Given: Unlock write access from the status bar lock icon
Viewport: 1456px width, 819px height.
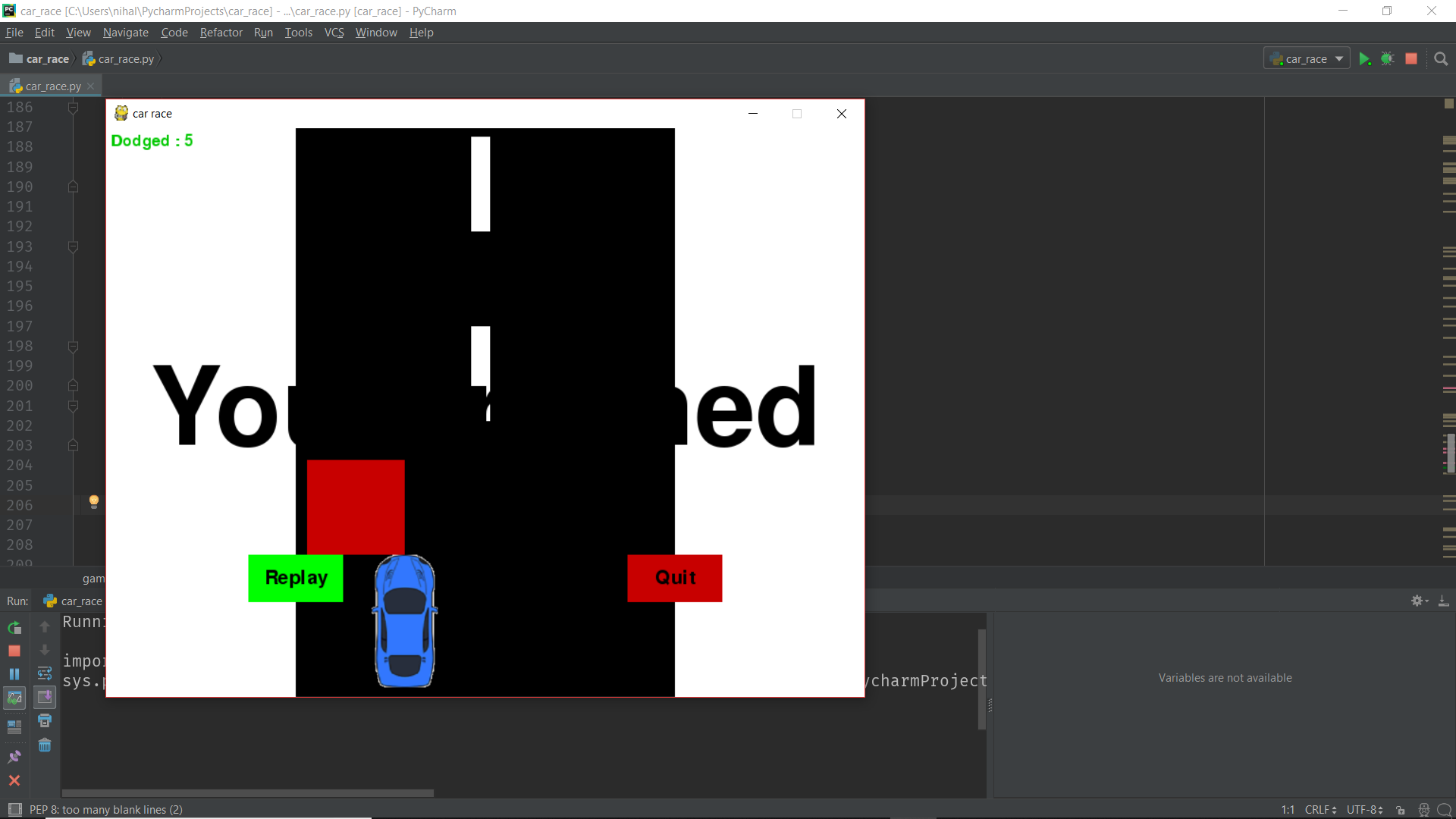Looking at the screenshot, I should 1401,810.
